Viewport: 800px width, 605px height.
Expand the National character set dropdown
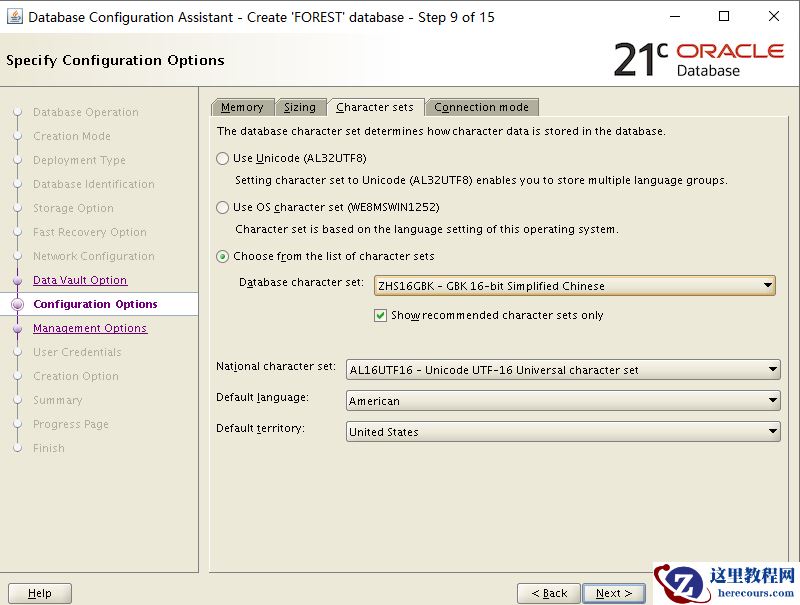click(563, 370)
